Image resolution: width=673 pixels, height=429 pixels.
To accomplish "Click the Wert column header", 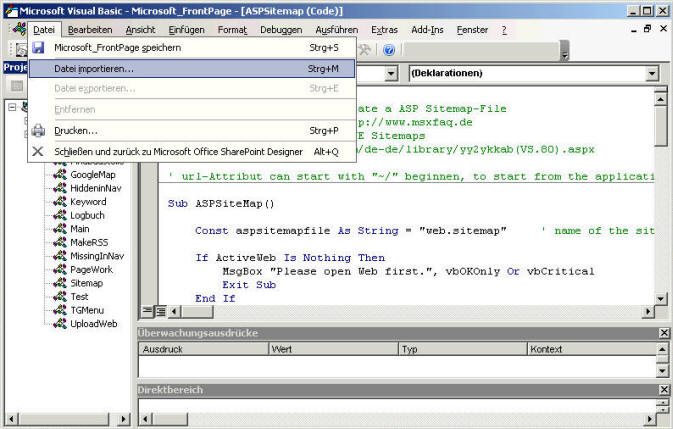I will (x=333, y=349).
